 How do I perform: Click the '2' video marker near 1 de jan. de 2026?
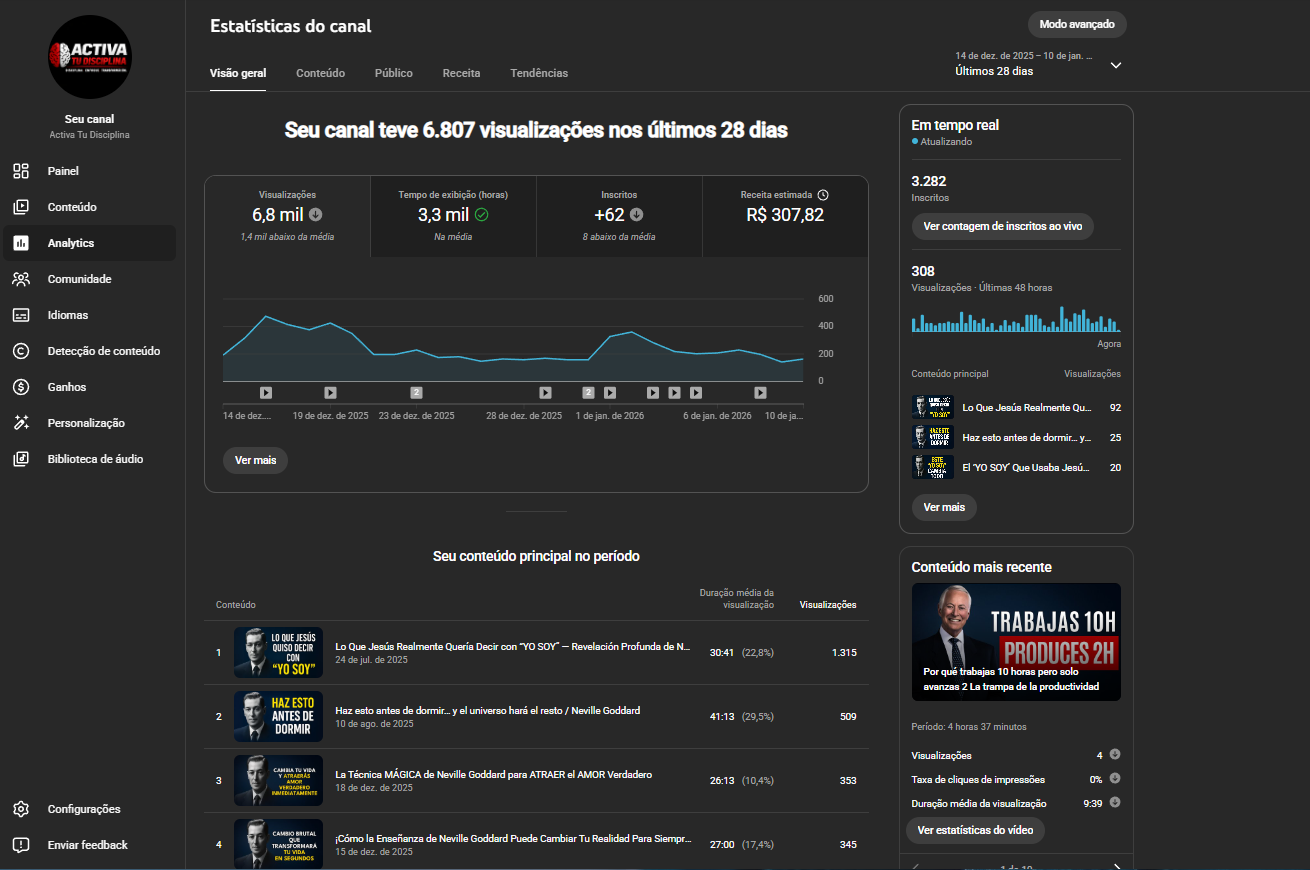(x=588, y=393)
